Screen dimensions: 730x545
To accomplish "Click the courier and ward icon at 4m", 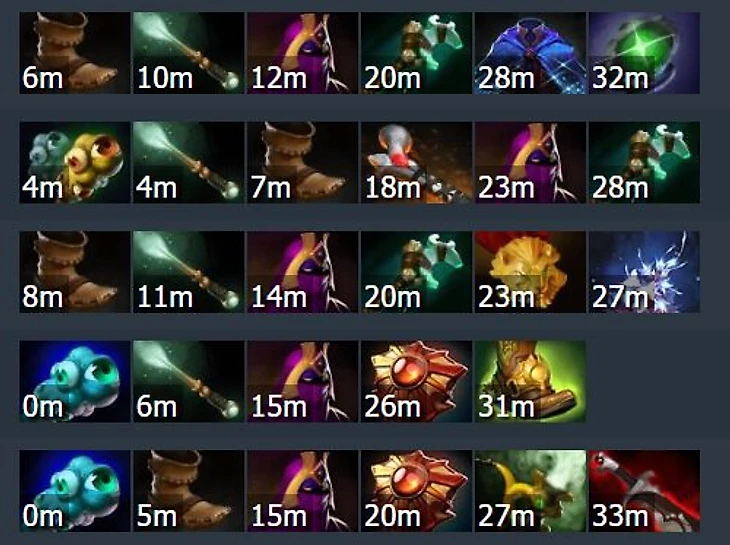I will click(x=74, y=162).
